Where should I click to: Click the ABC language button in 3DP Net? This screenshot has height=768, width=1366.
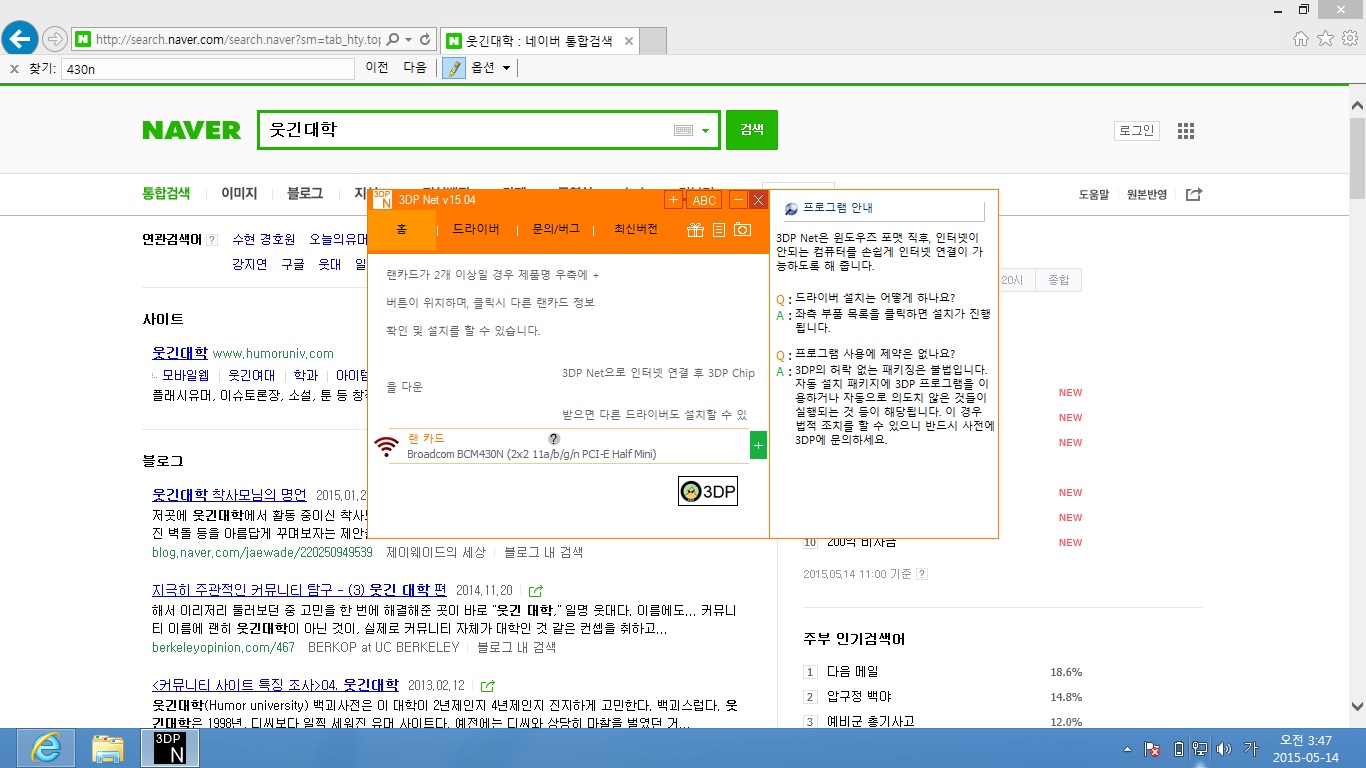705,200
